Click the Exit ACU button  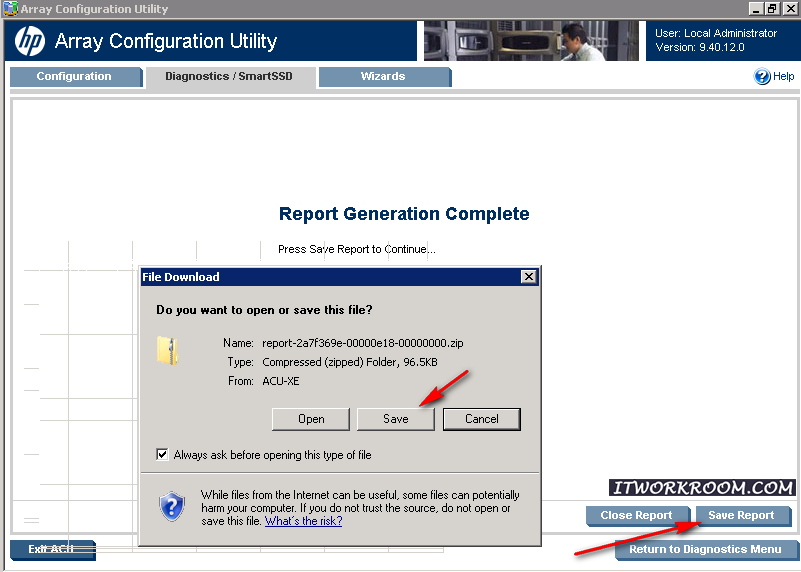tap(53, 550)
